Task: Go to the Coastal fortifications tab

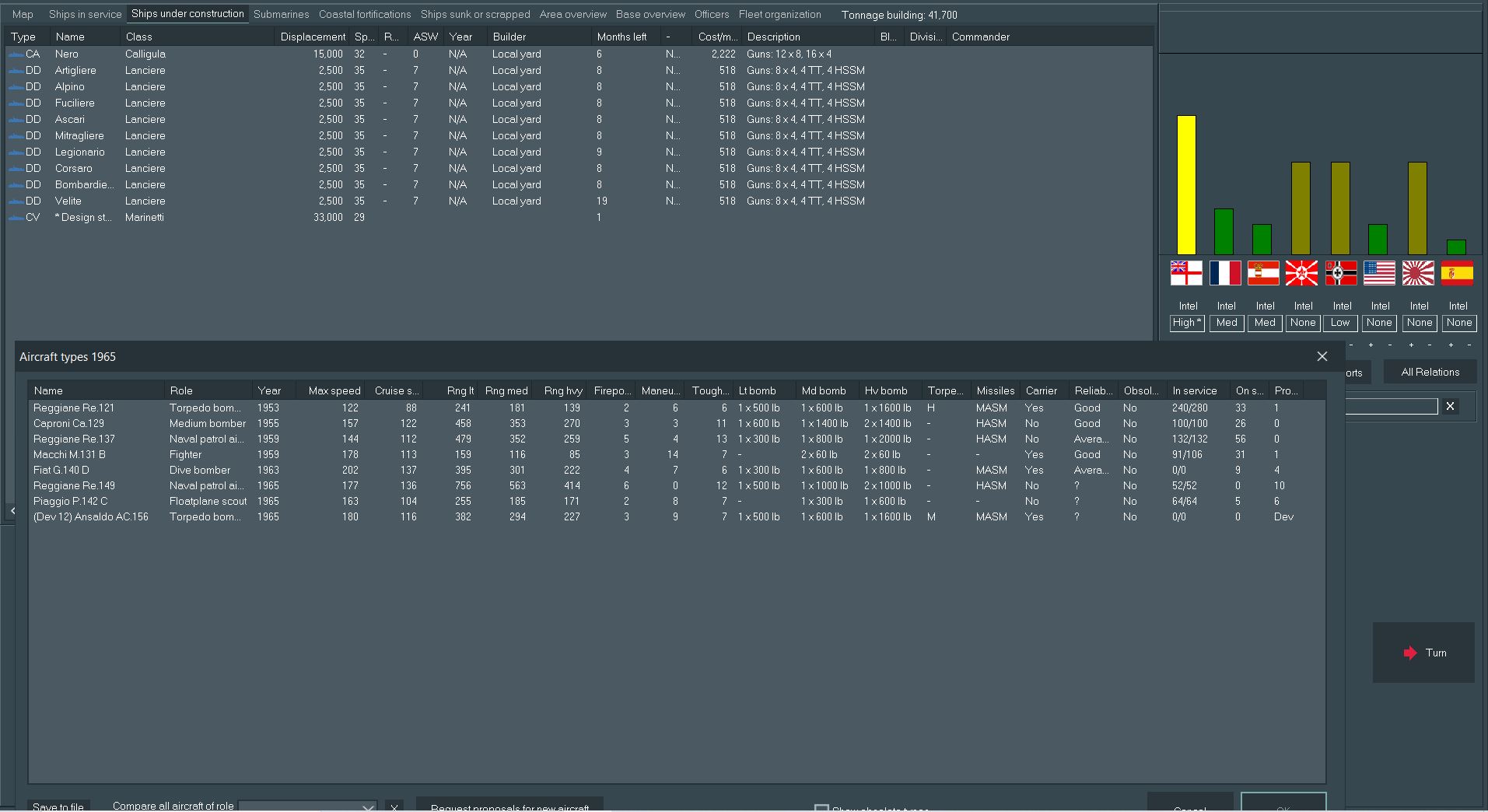Action: (x=365, y=14)
